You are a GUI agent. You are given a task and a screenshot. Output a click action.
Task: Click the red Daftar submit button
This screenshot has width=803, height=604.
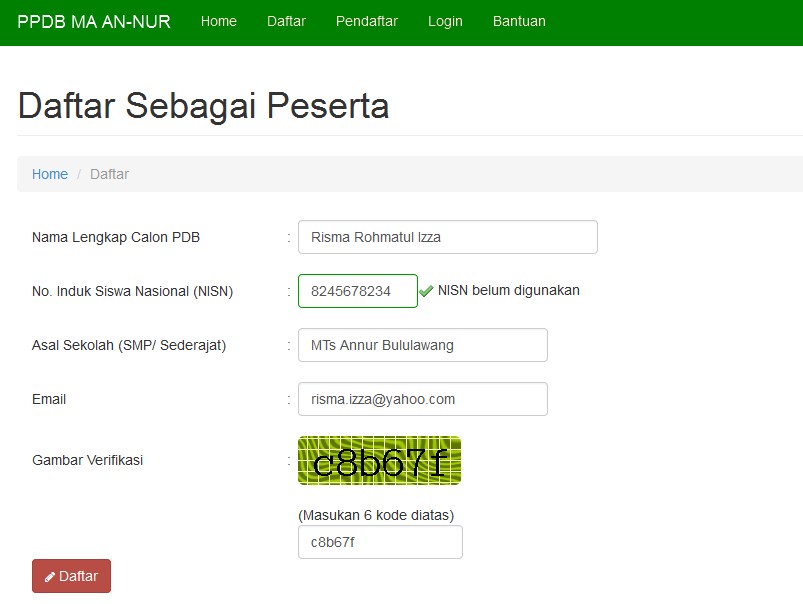point(71,576)
